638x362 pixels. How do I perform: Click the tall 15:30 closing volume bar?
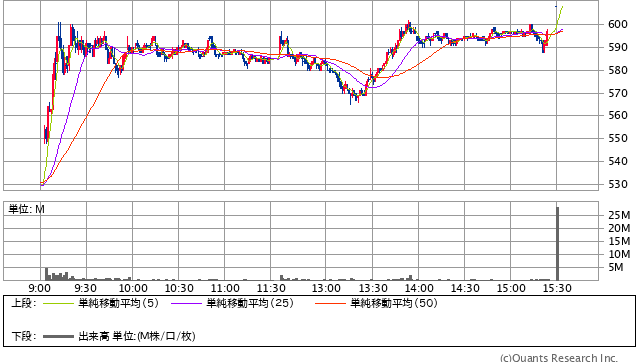(x=557, y=244)
